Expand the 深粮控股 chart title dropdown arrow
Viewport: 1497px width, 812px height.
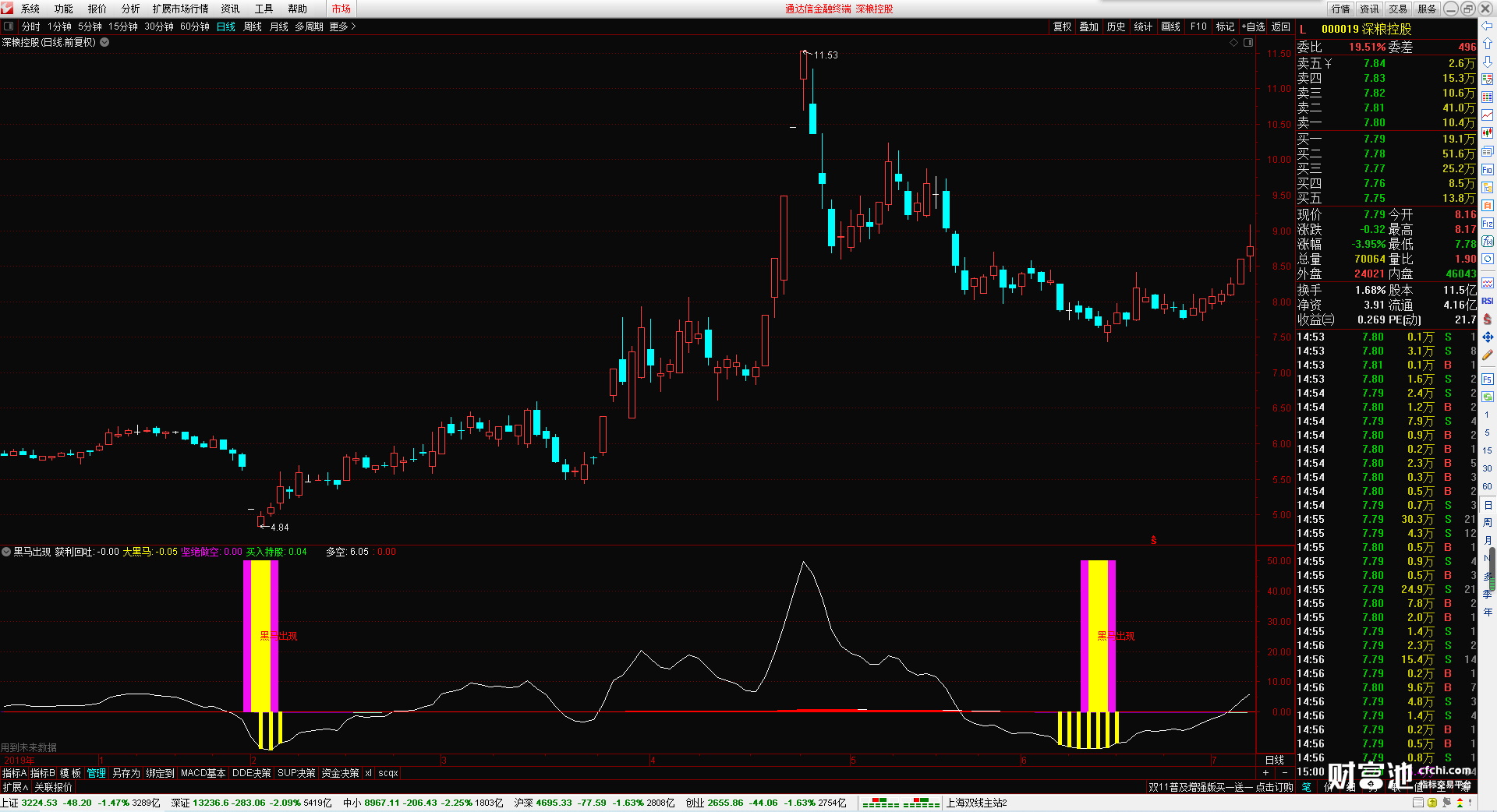(104, 43)
